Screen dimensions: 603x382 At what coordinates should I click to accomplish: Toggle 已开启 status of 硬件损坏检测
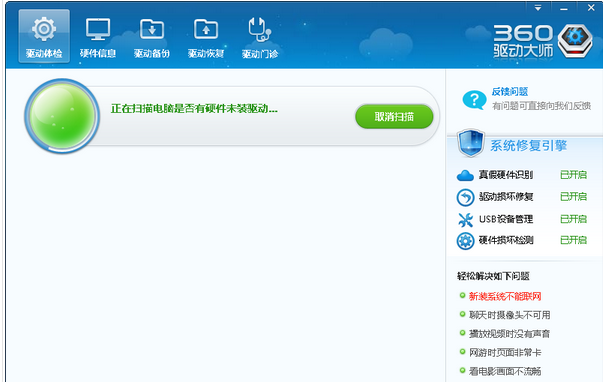coord(573,240)
